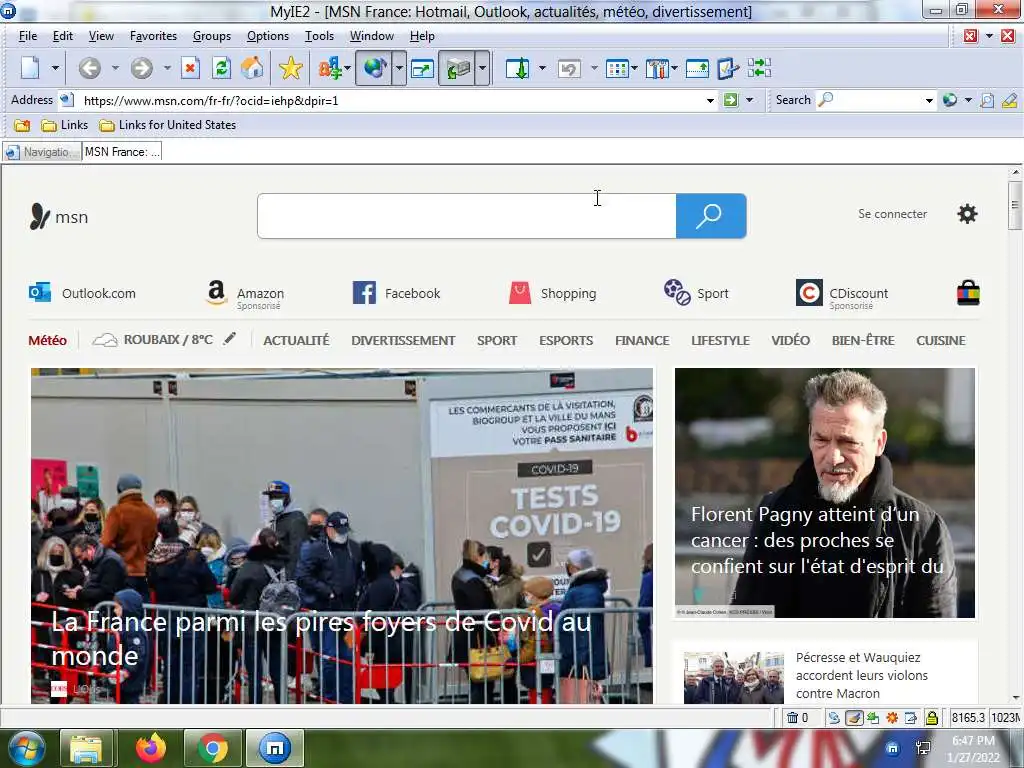Open the MSN settings gear icon
Viewport: 1024px width, 768px height.
tap(967, 214)
